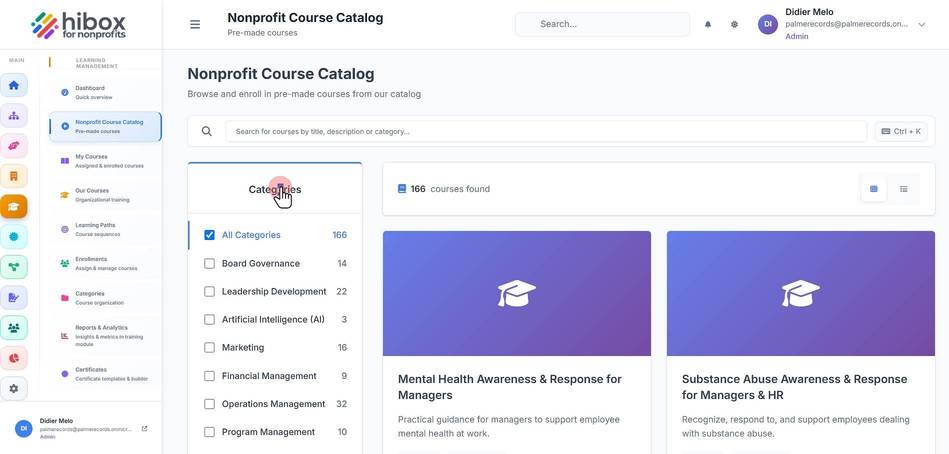The width and height of the screenshot is (949, 454).
Task: Click 'Recognize, respond to, and support' description text
Action: coord(796,426)
